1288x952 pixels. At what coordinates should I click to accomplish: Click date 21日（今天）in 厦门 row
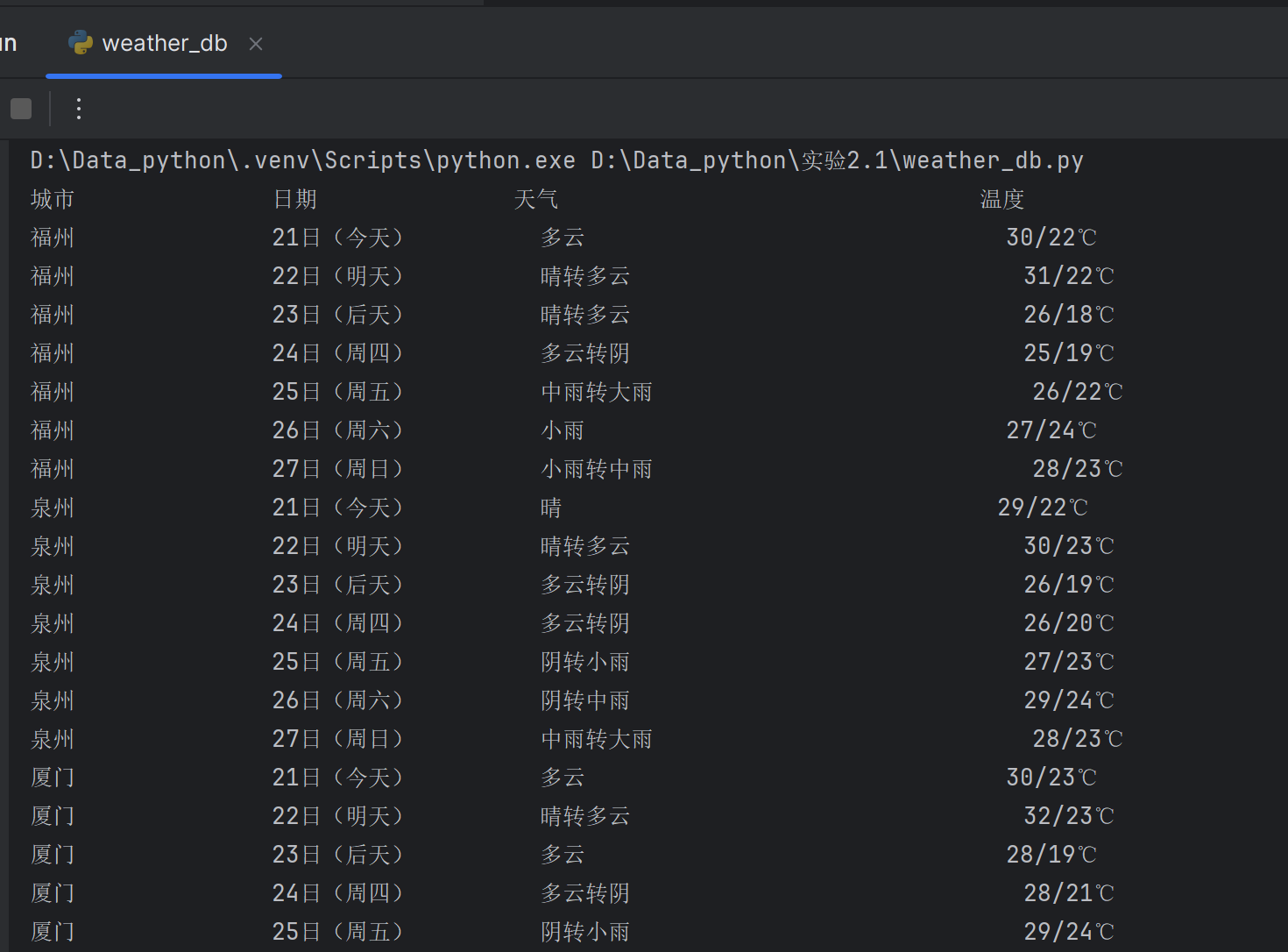click(338, 778)
